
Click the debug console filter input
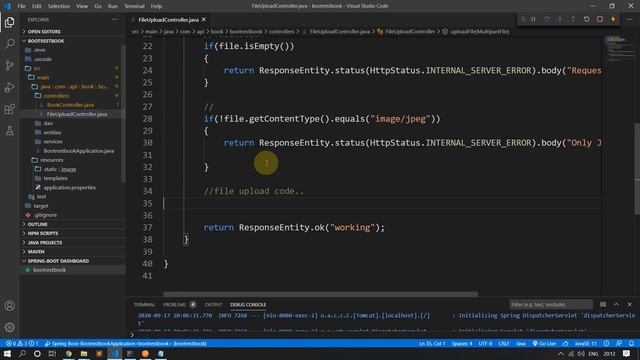(551, 304)
